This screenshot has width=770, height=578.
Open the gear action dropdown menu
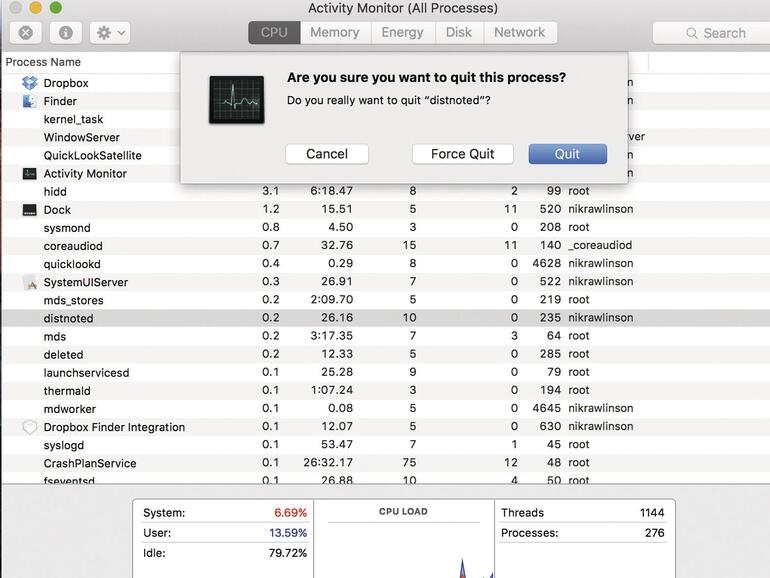click(x=110, y=33)
